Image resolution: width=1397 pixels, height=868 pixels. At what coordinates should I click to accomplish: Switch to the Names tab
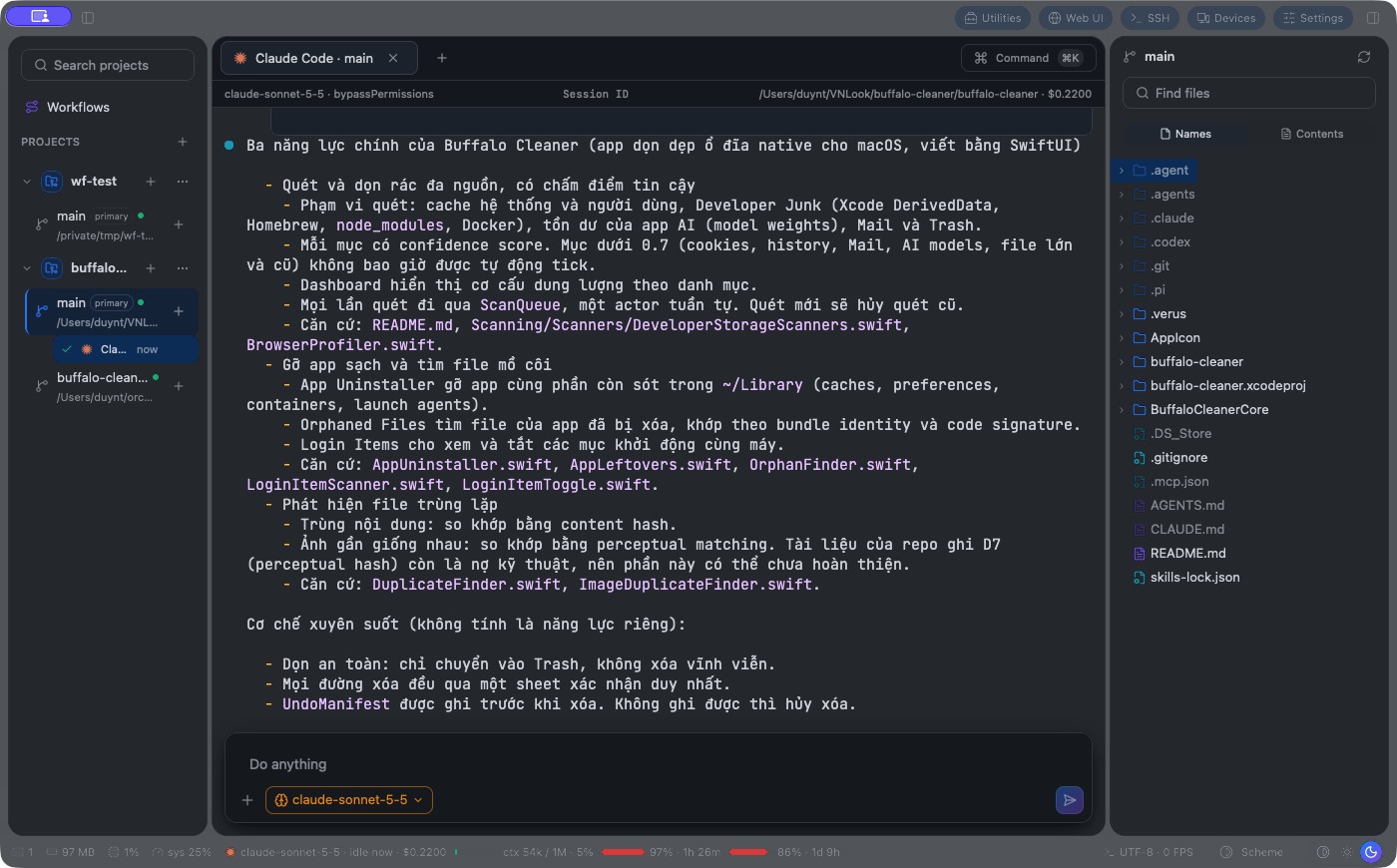tap(1185, 134)
